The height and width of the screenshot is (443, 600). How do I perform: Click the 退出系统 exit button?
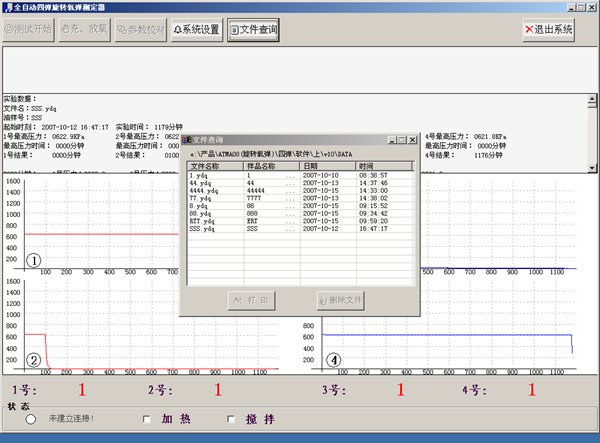550,30
